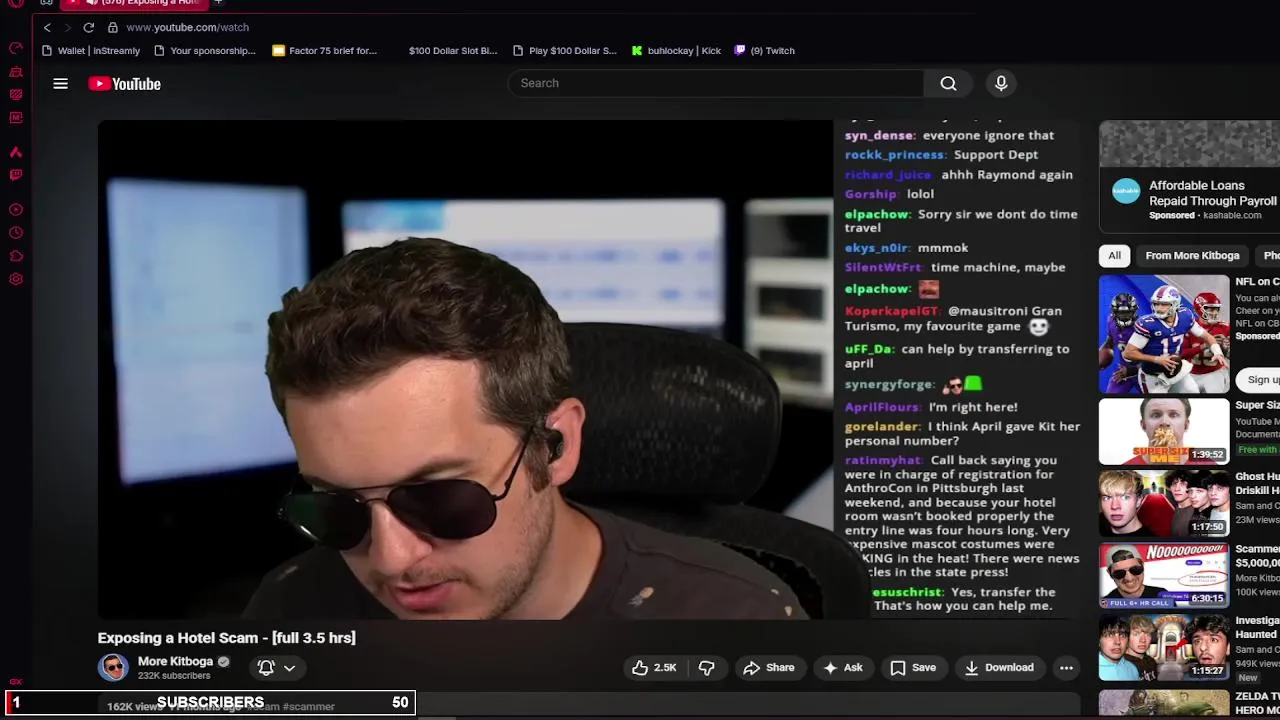Open the More Kitboga channel avatar
The width and height of the screenshot is (1280, 720).
(x=113, y=668)
